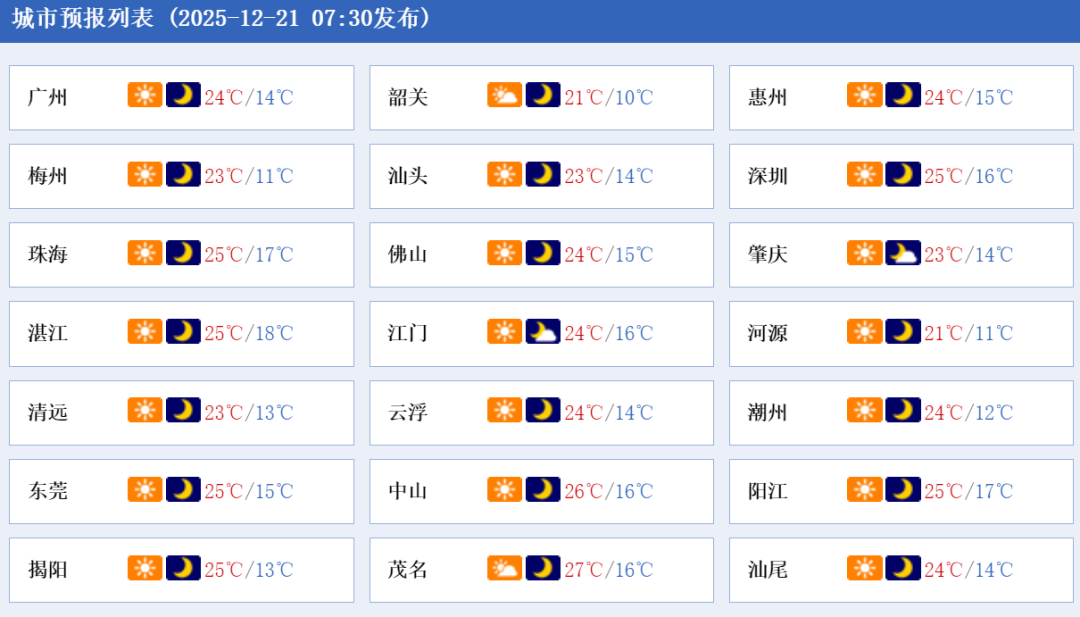
Task: Click the 清远 forecast card
Action: coord(181,412)
